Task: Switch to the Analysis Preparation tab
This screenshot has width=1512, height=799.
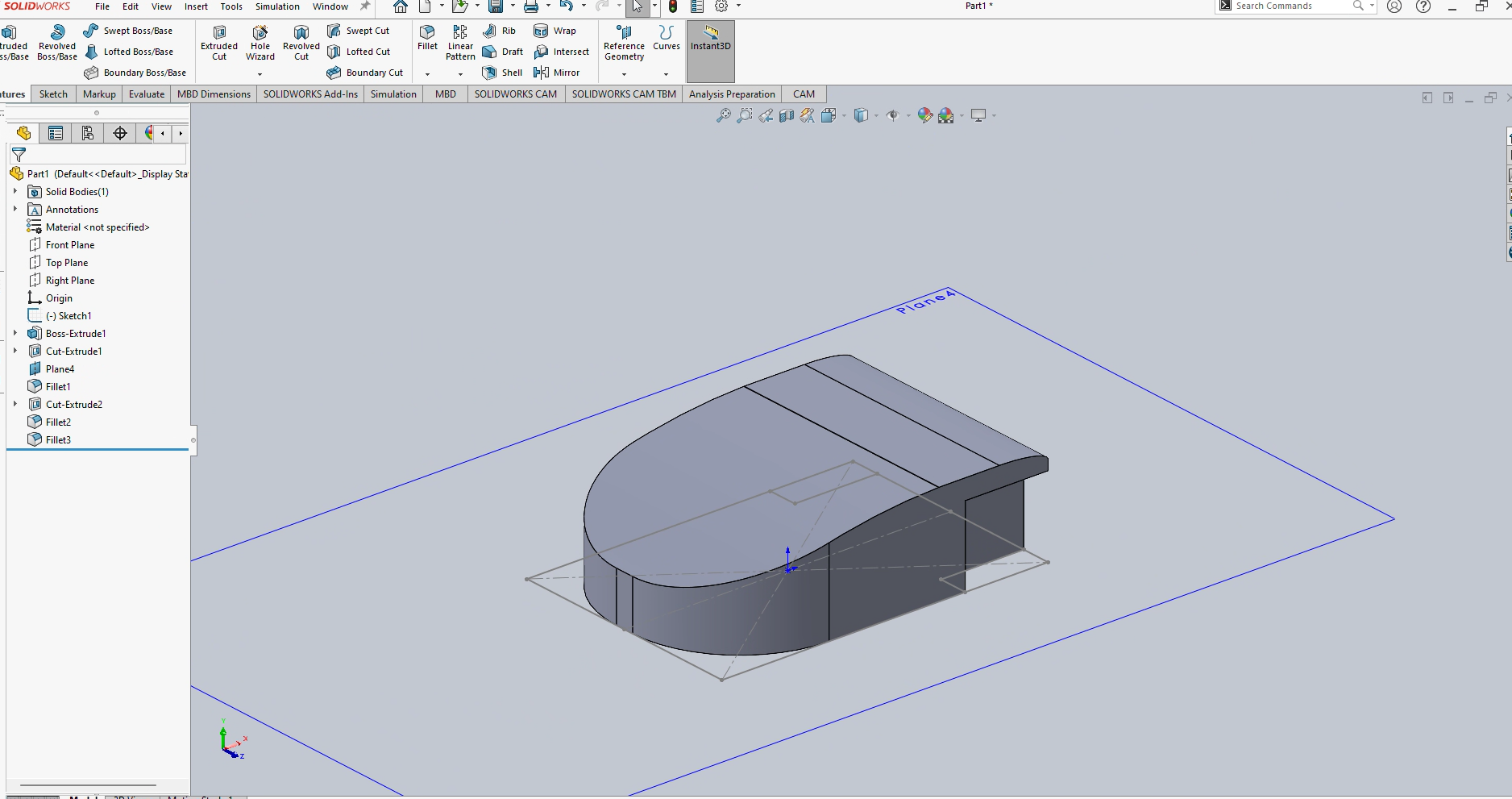Action: (732, 94)
